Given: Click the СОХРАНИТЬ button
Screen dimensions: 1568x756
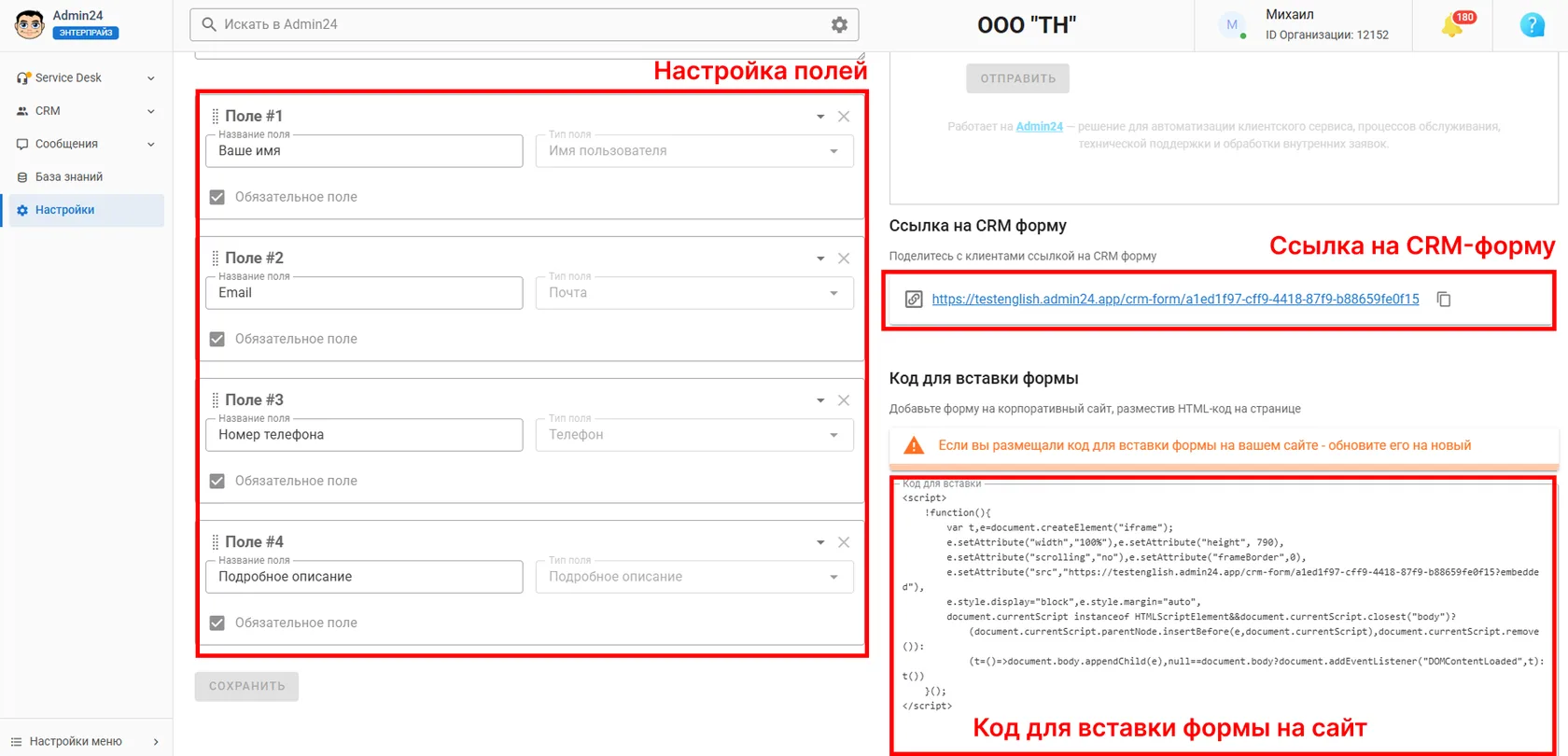Looking at the screenshot, I should point(247,686).
